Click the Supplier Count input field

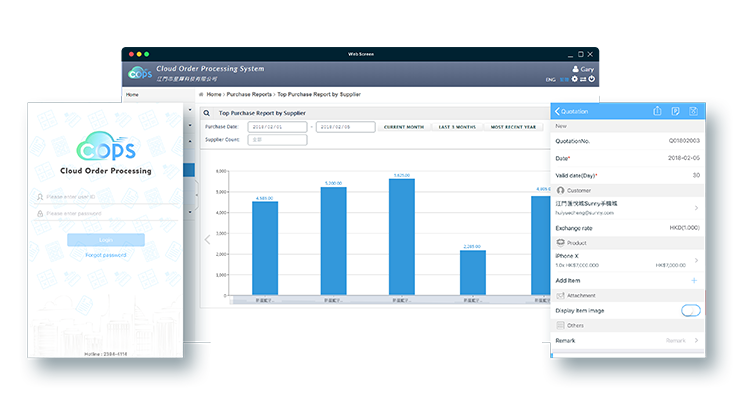click(x=277, y=140)
